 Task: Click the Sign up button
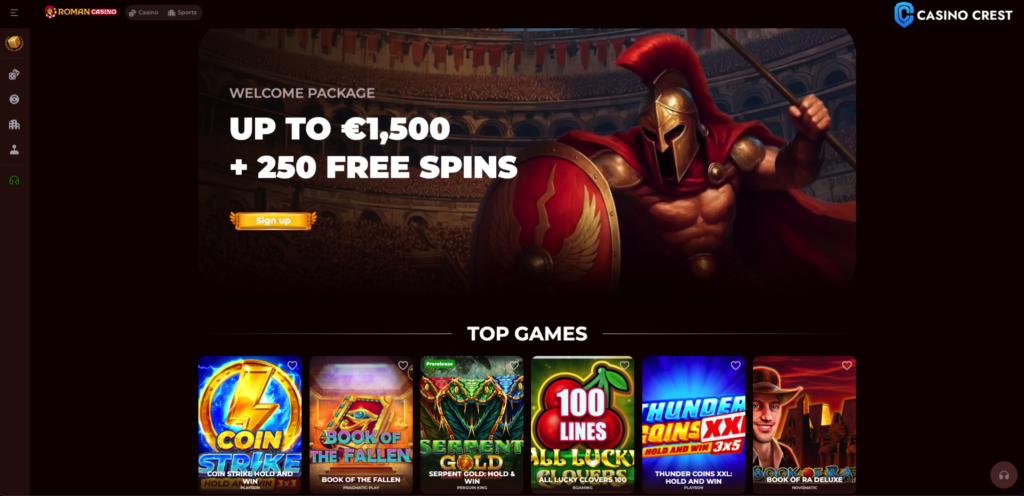click(x=273, y=221)
